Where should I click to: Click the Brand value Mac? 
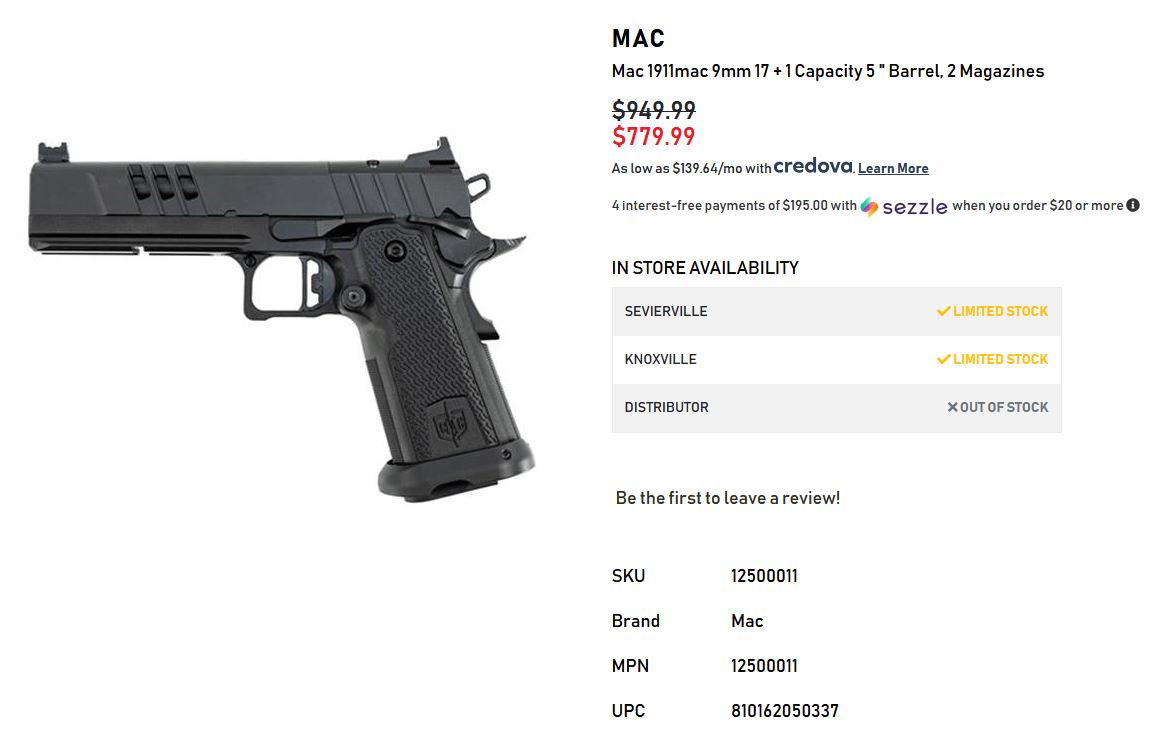[x=747, y=621]
